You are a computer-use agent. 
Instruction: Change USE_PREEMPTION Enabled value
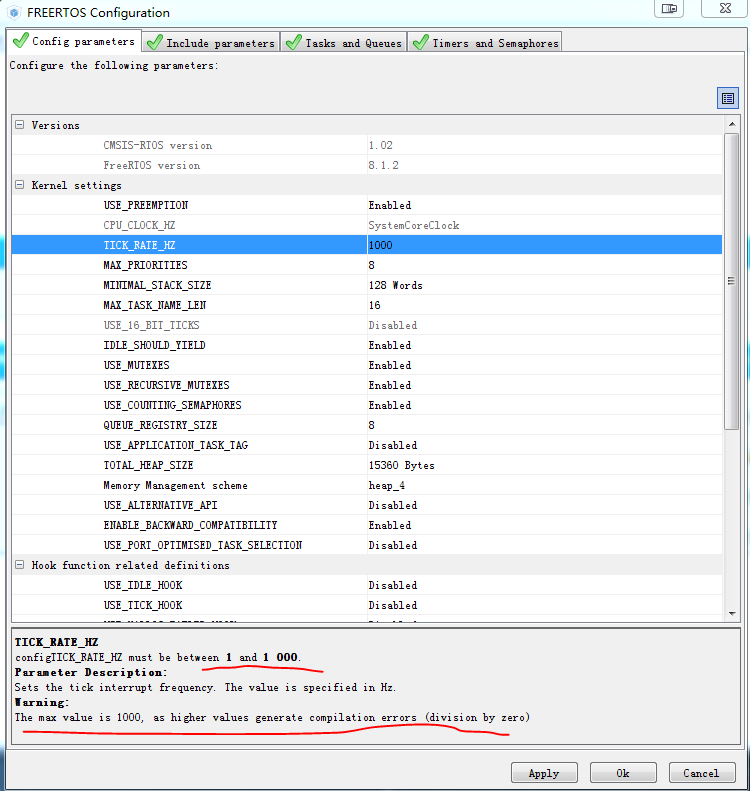pos(545,205)
